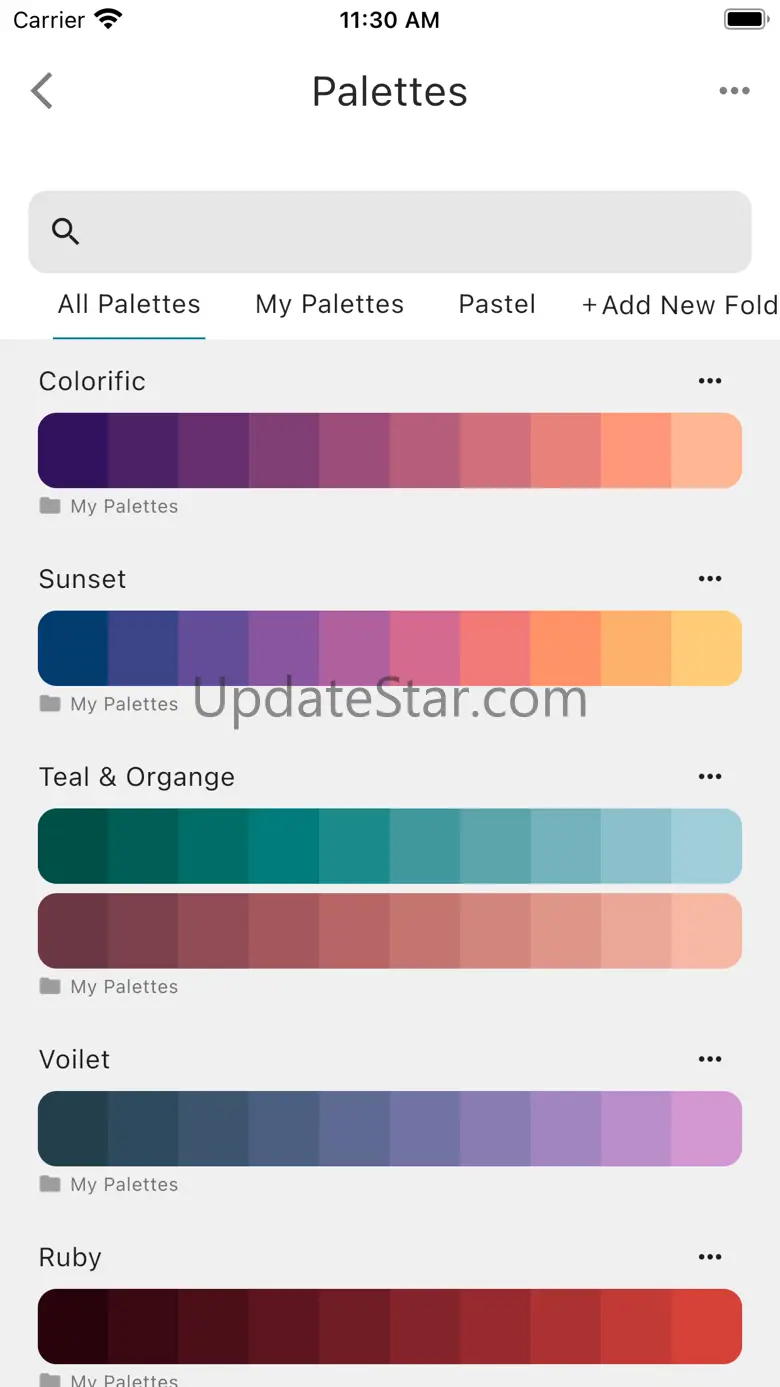Switch to the My Palettes tab
Screen dimensions: 780x1387
tap(330, 305)
